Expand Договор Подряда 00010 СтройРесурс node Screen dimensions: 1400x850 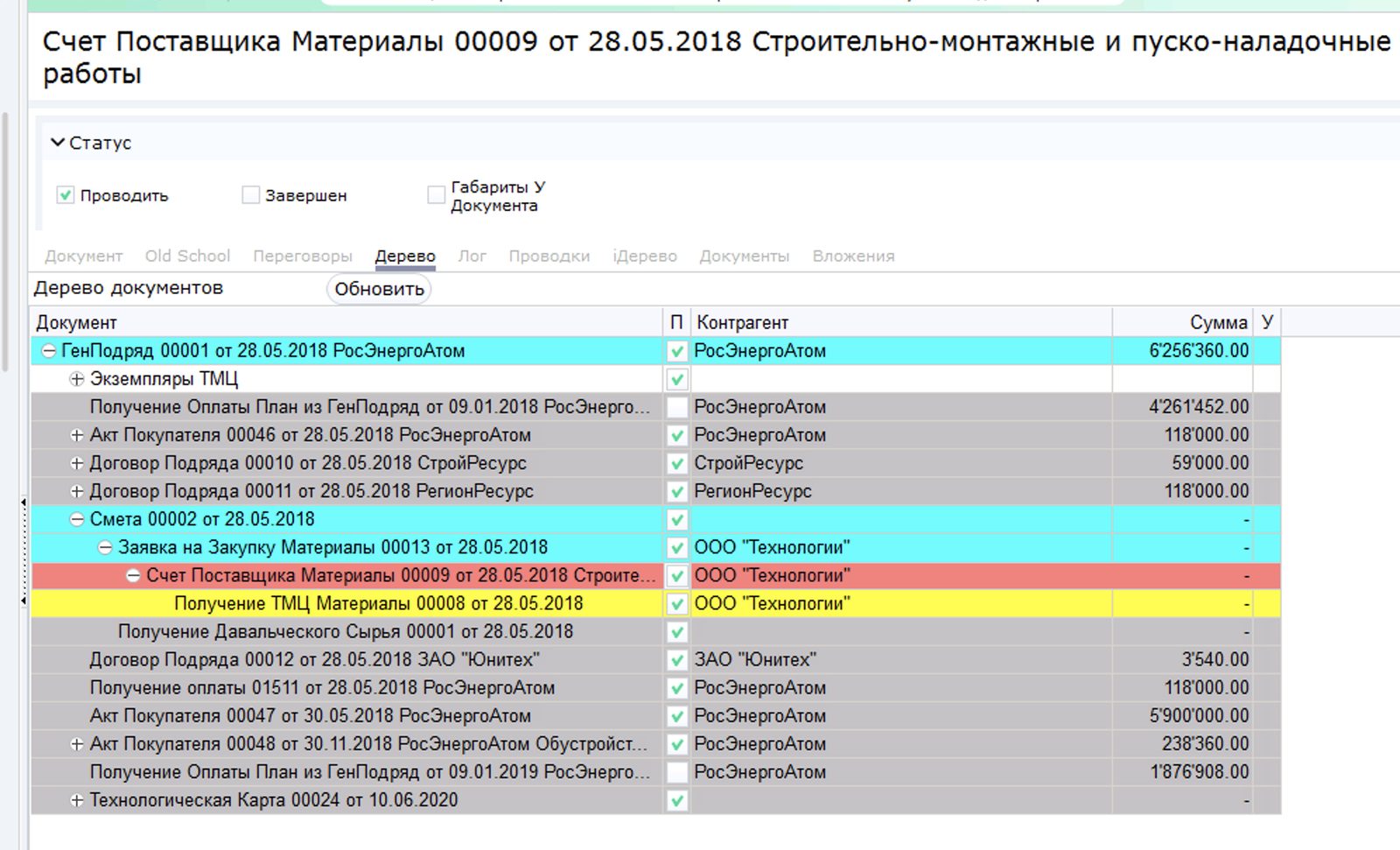coord(77,463)
